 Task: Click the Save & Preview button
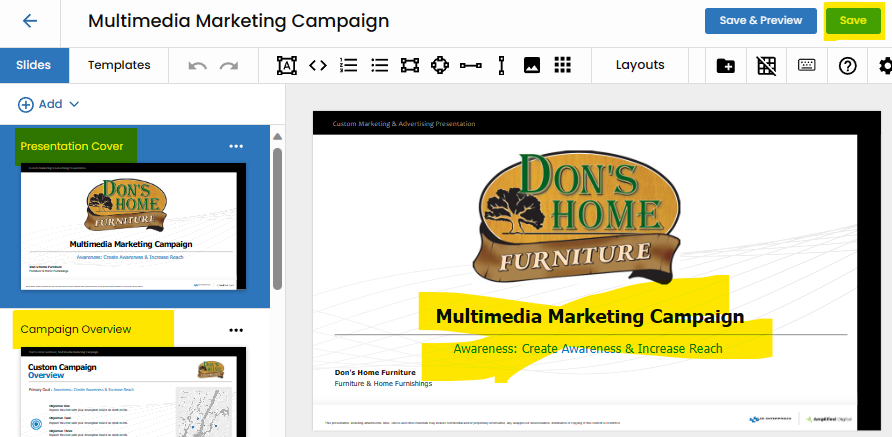(760, 21)
